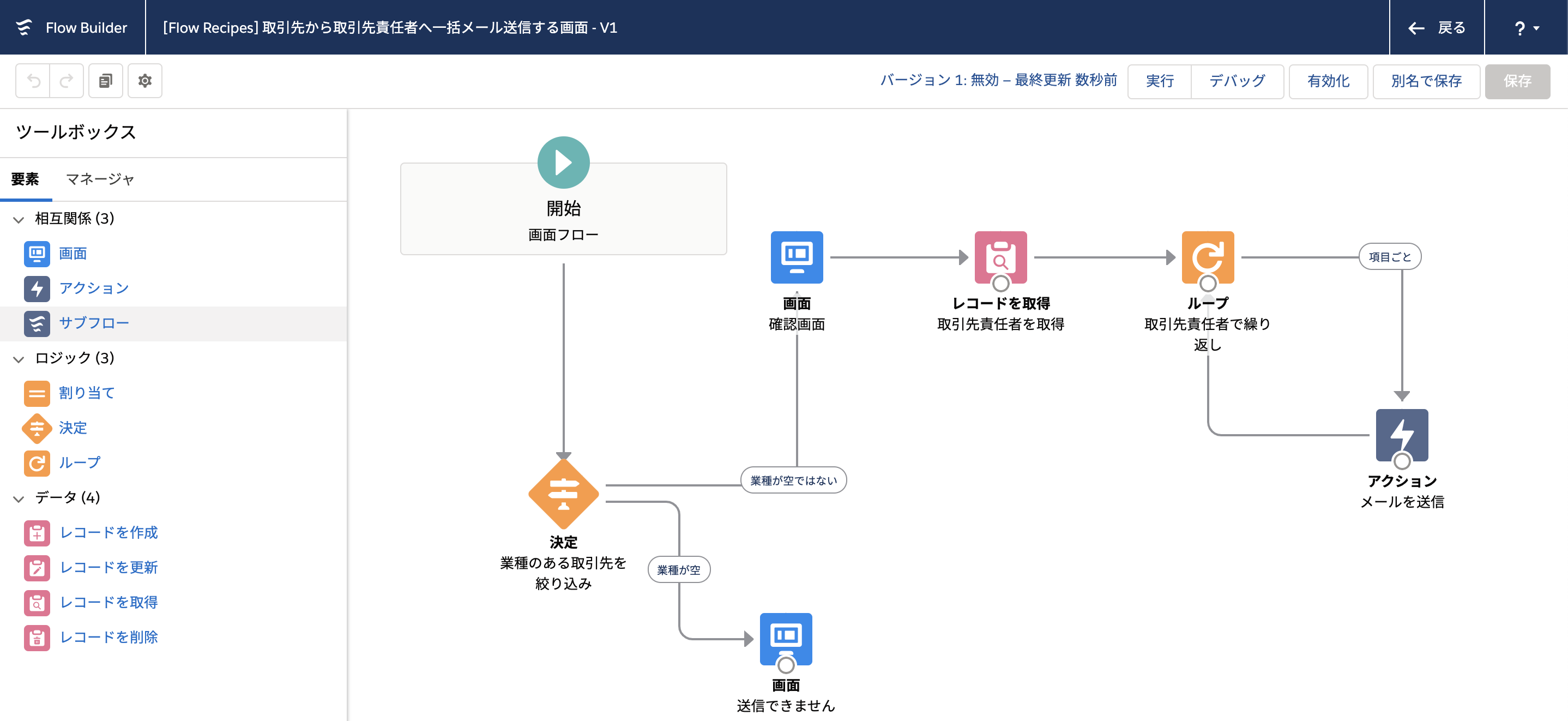The height and width of the screenshot is (721, 1568).
Task: Collapse the ロジック (3) section
Action: click(x=19, y=359)
